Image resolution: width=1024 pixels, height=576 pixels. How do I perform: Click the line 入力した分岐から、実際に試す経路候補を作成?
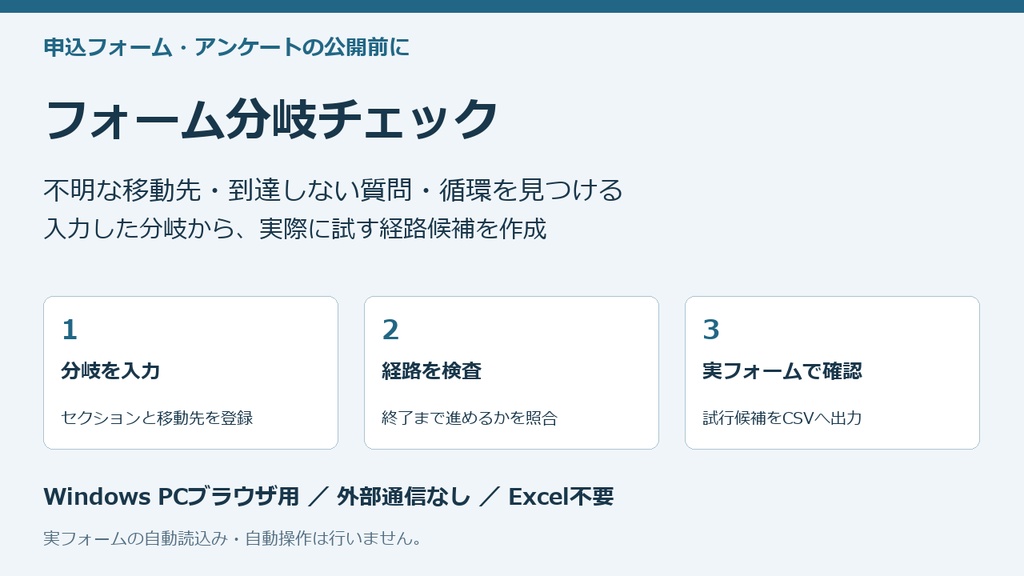tap(295, 229)
